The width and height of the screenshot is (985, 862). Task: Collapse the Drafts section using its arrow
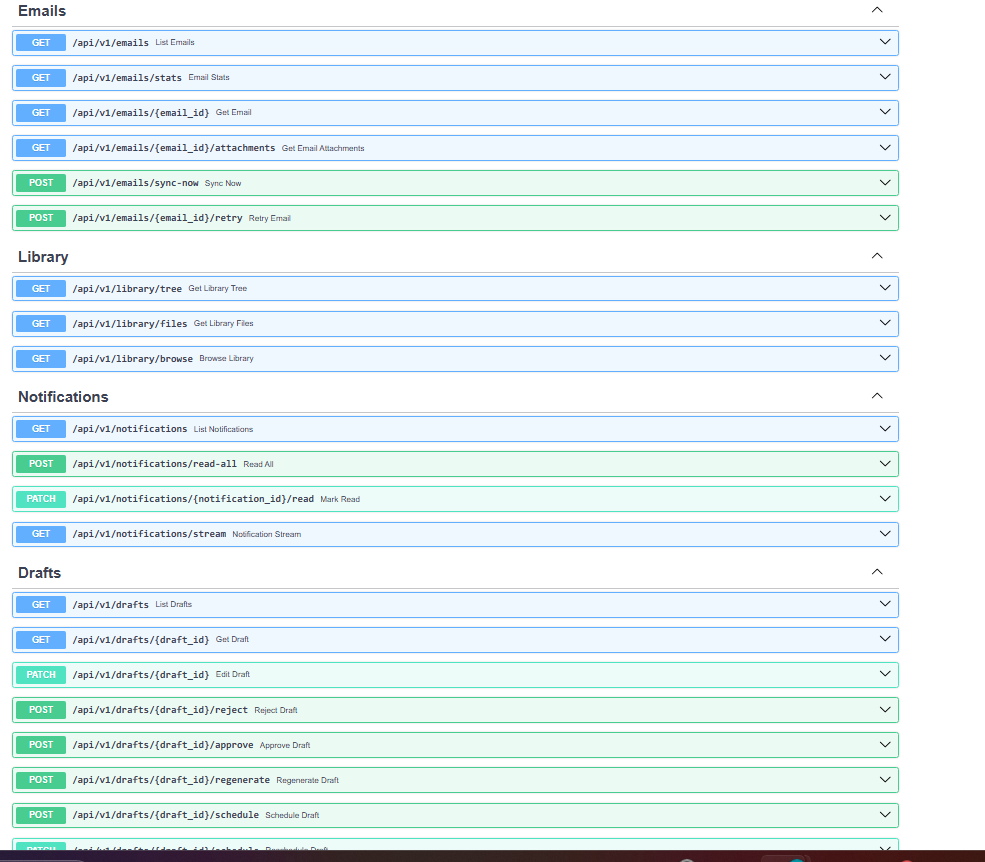click(x=877, y=572)
